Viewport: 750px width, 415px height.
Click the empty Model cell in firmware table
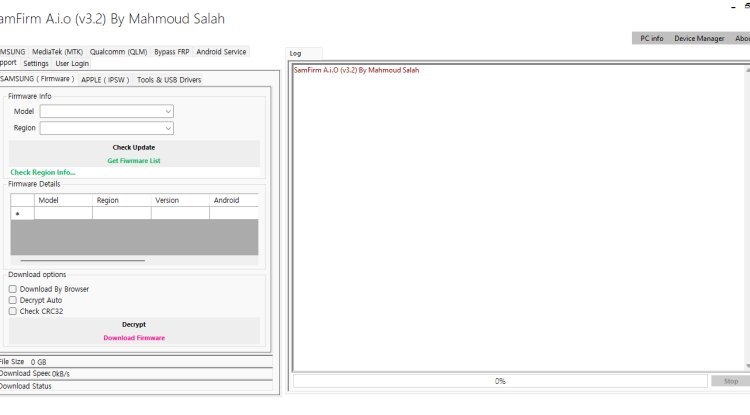(63, 213)
